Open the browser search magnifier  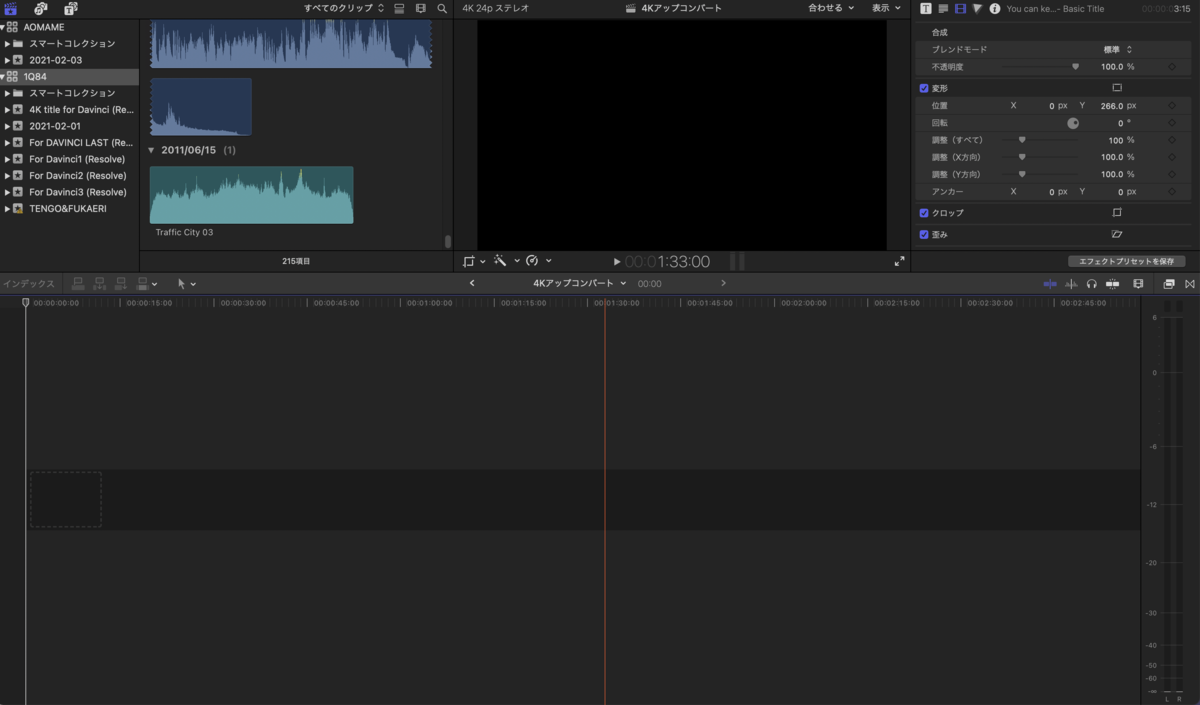click(442, 8)
